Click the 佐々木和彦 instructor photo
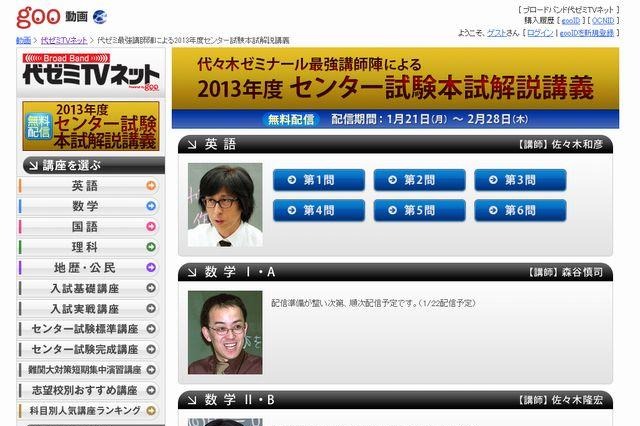 click(x=225, y=205)
